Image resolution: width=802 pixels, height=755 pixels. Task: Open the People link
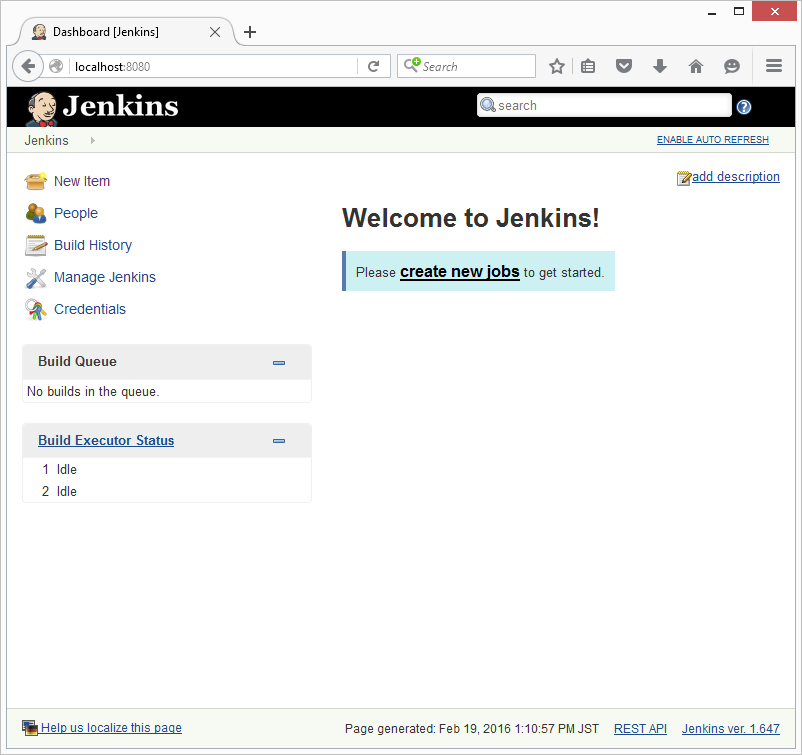click(x=76, y=213)
